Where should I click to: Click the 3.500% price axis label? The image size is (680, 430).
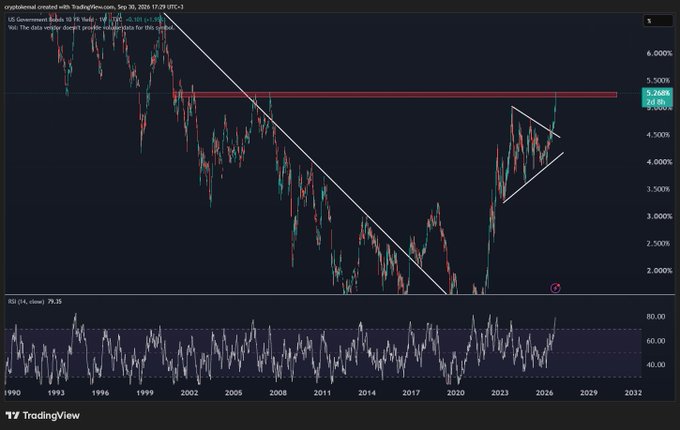pyautogui.click(x=659, y=189)
